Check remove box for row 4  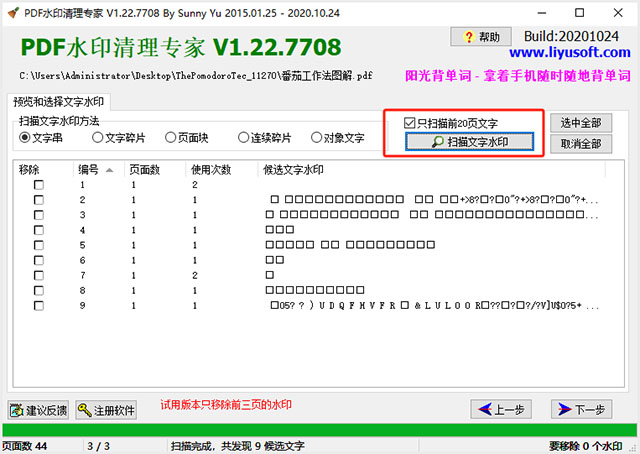click(39, 230)
